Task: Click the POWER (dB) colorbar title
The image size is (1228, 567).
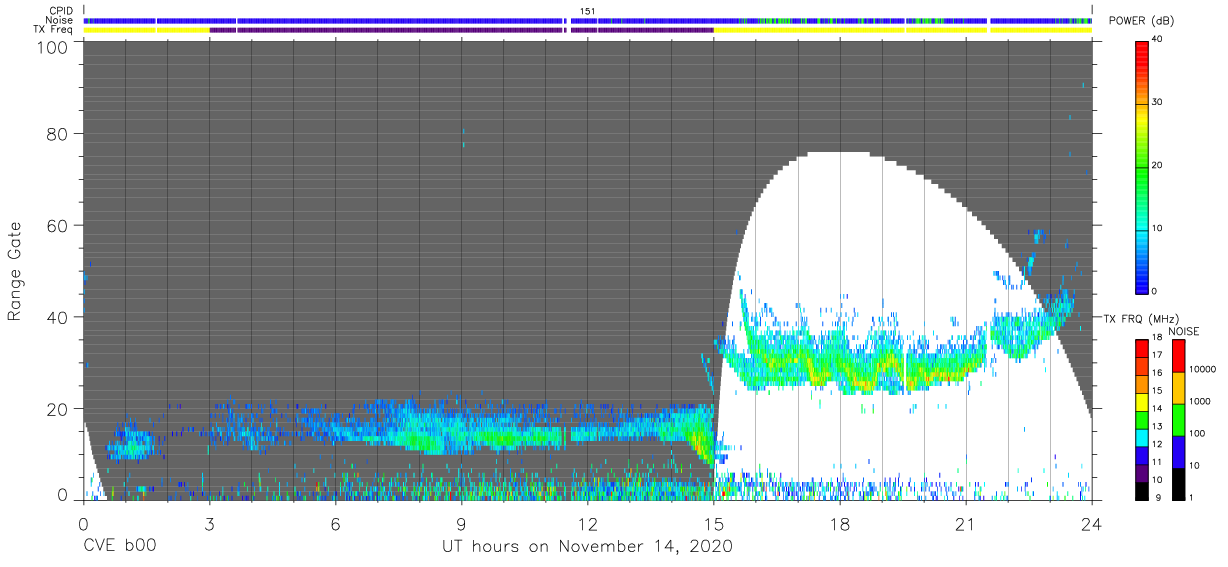Action: pos(1140,21)
